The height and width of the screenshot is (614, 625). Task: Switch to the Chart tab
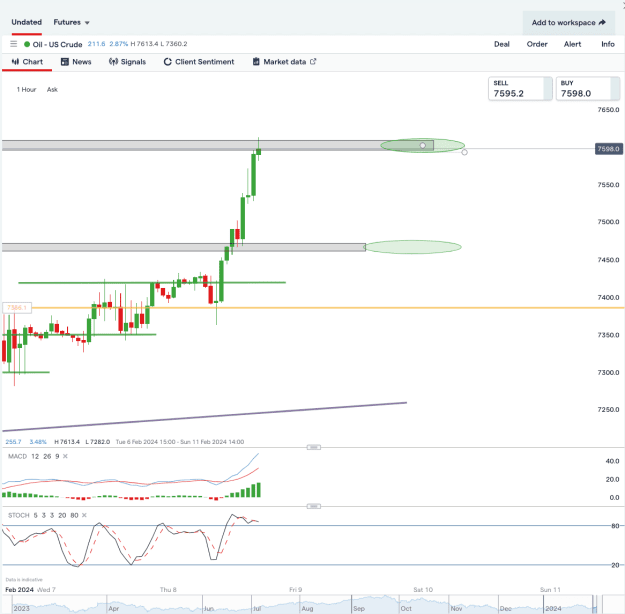27,62
